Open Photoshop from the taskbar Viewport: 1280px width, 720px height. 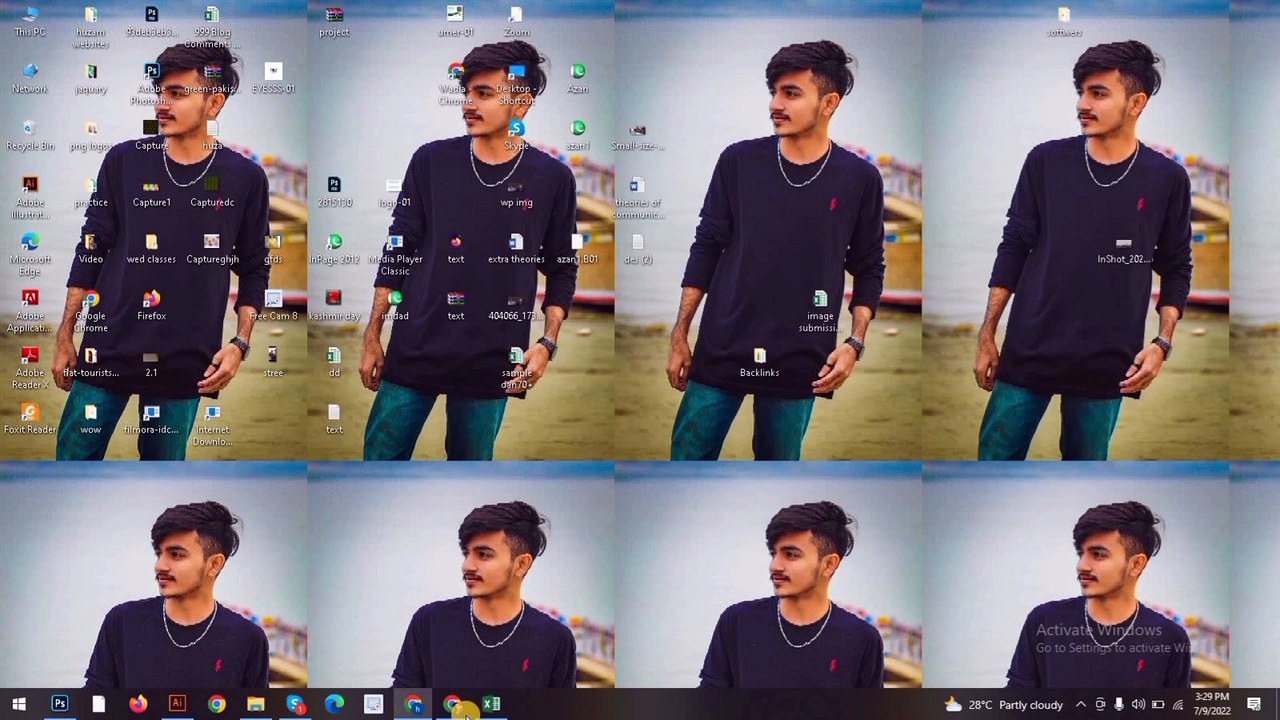click(60, 704)
